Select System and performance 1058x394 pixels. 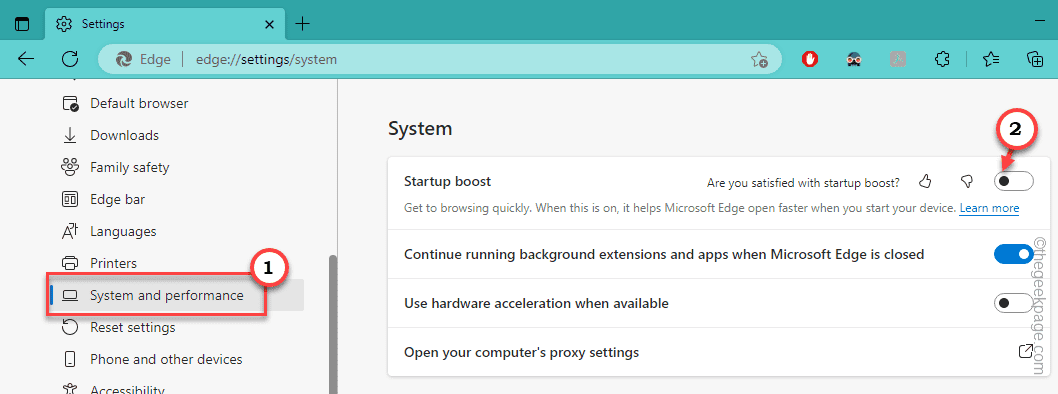pos(176,296)
